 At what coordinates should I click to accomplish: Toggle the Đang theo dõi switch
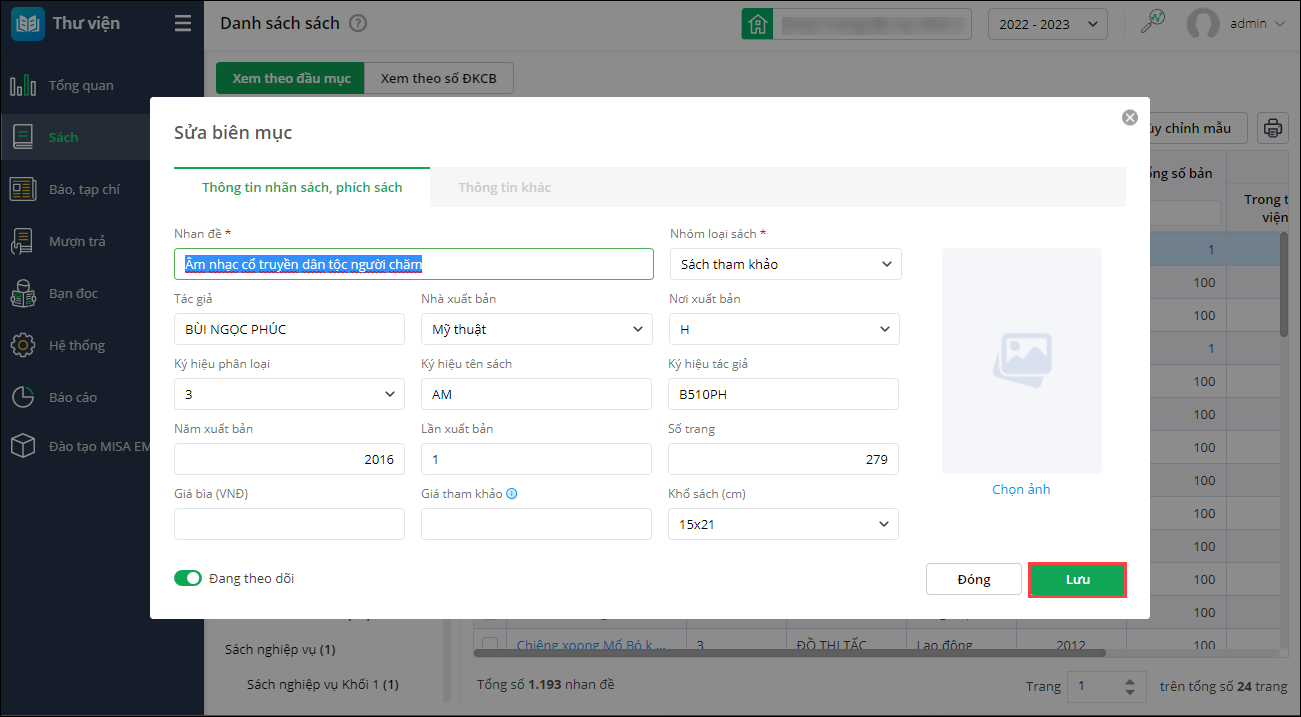(188, 578)
